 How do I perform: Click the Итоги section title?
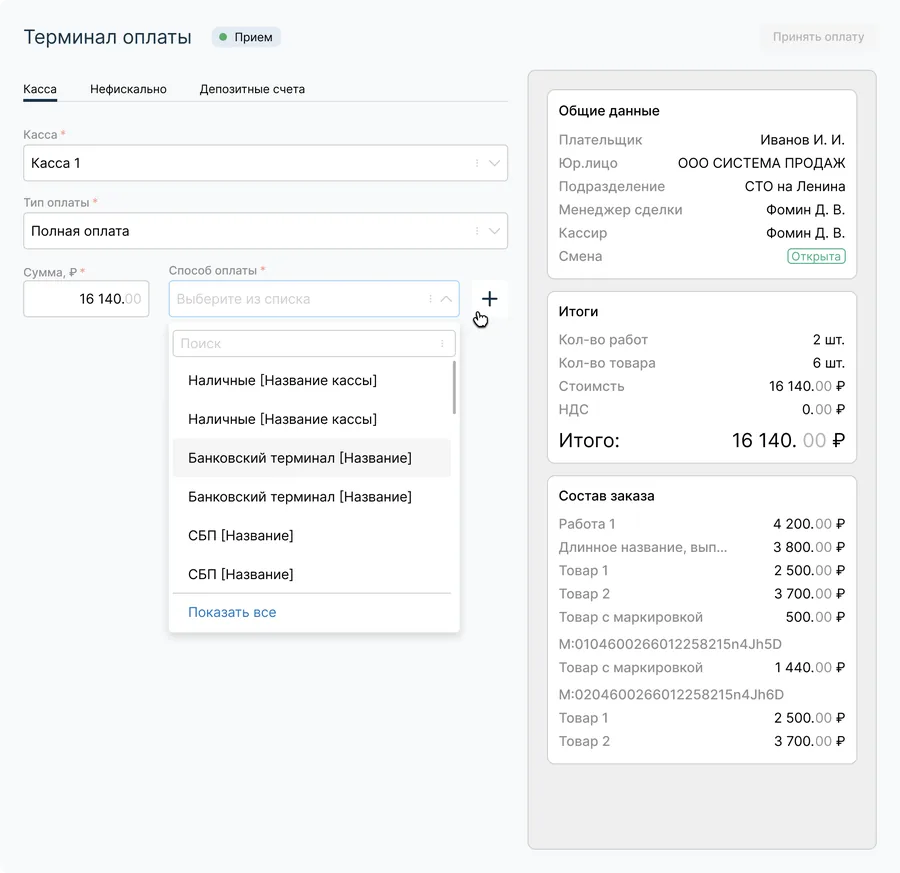[x=579, y=311]
